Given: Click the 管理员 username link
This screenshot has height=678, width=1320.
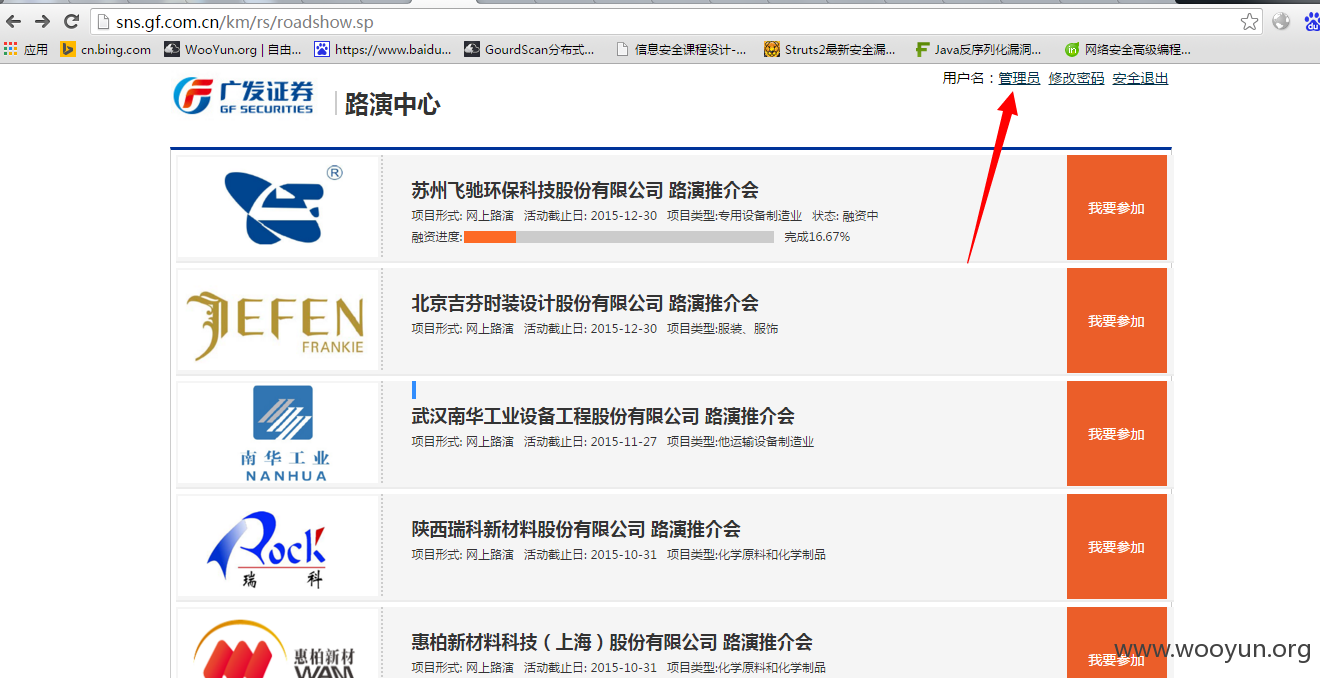Looking at the screenshot, I should [x=1019, y=78].
